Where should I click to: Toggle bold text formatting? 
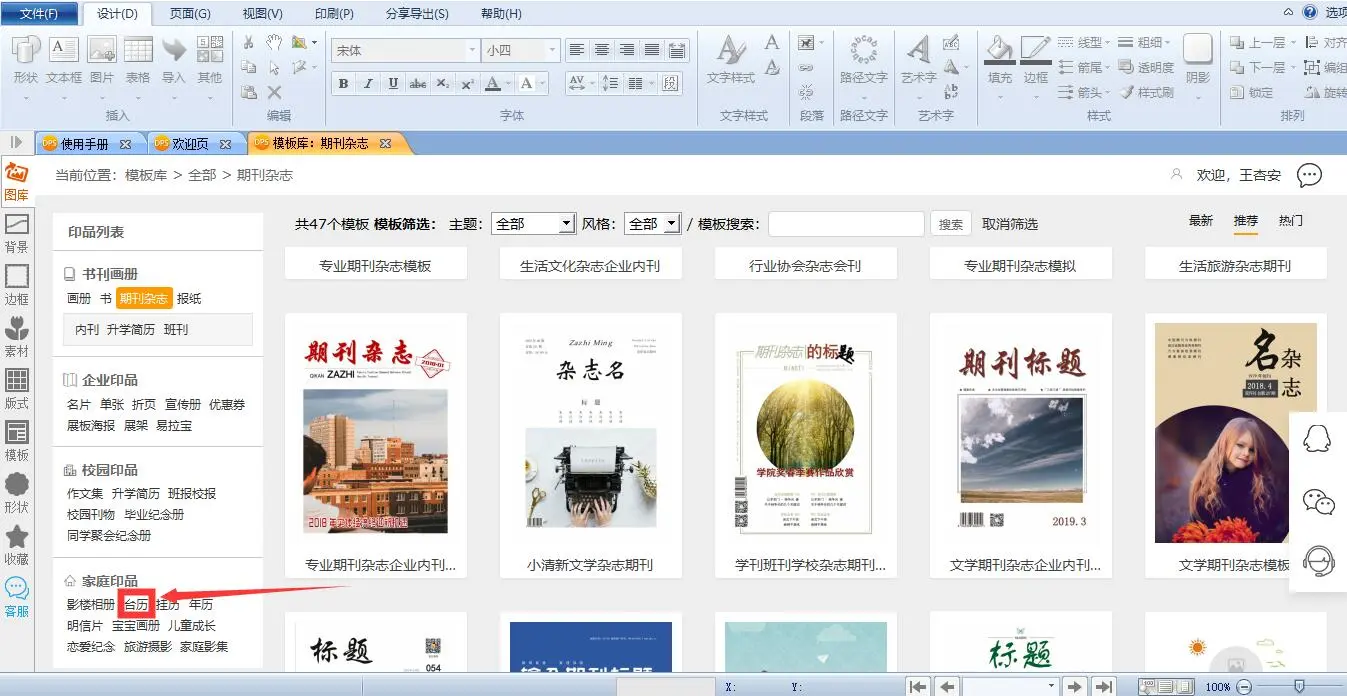(x=343, y=83)
